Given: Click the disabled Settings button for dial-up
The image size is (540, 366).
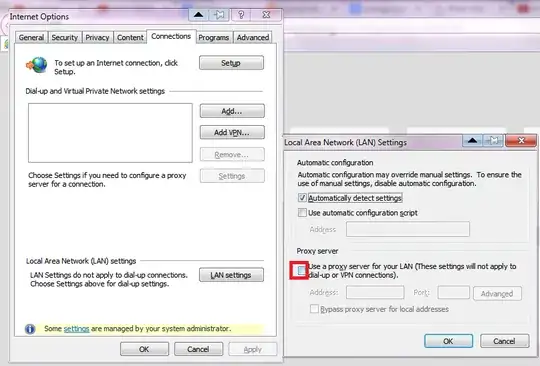Looking at the screenshot, I should [232, 176].
